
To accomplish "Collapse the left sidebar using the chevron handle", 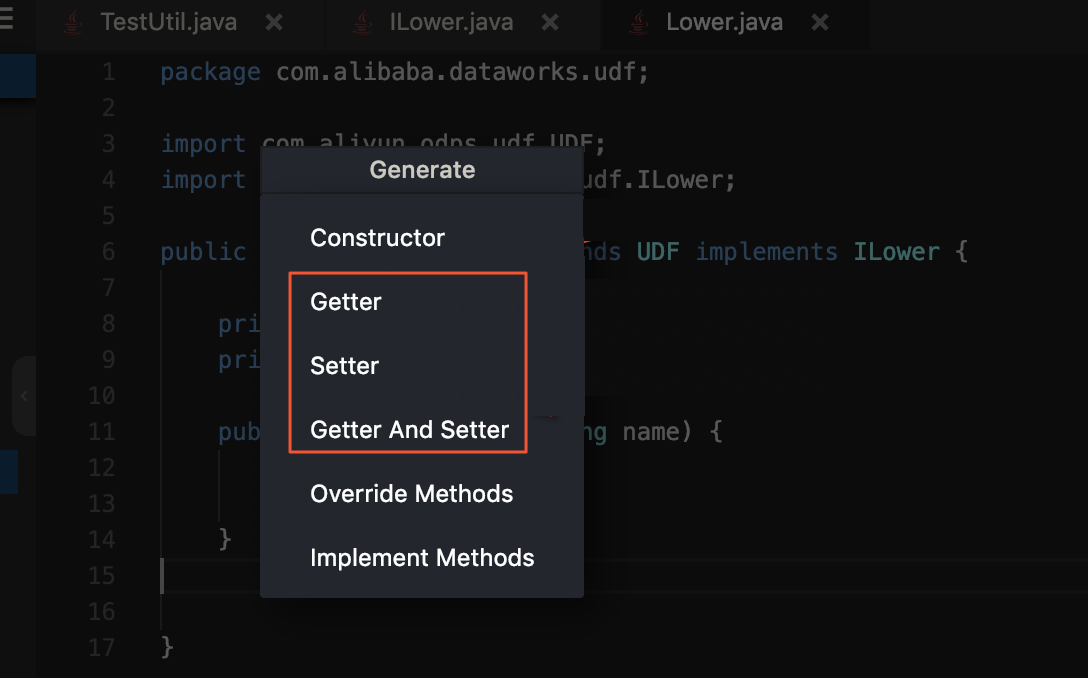I will pyautogui.click(x=24, y=396).
